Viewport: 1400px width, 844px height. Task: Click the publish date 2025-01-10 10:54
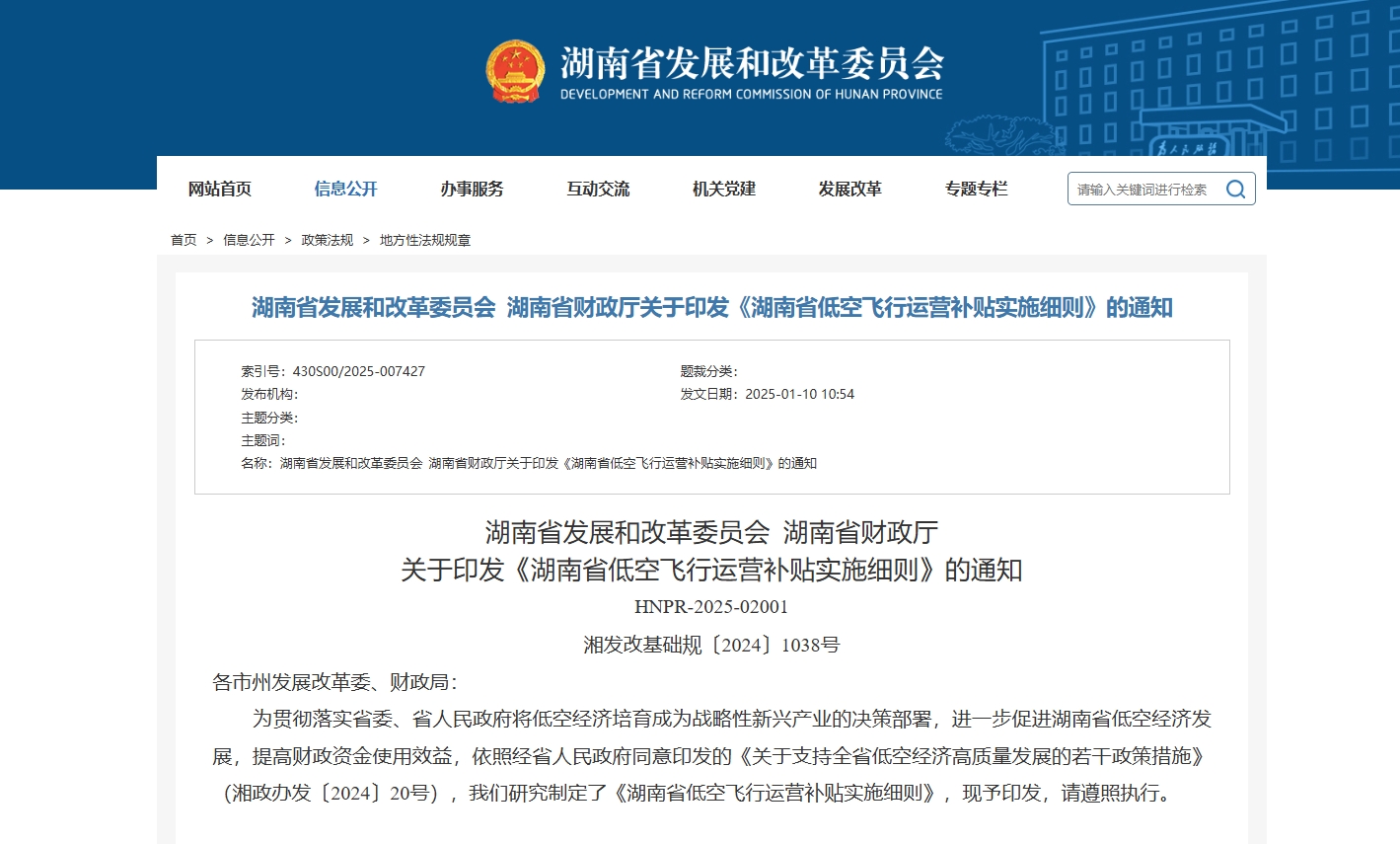[799, 394]
